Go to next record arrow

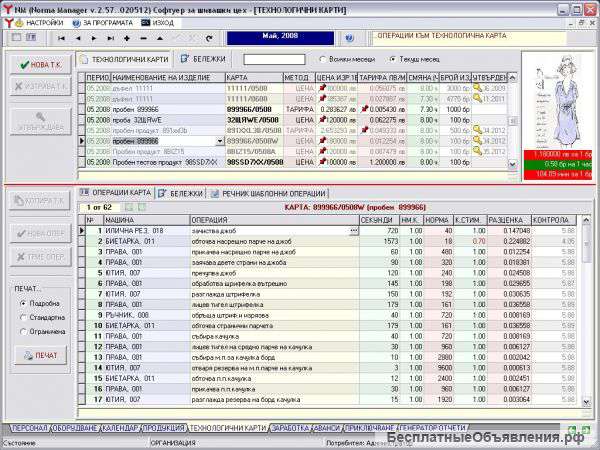[94, 38]
